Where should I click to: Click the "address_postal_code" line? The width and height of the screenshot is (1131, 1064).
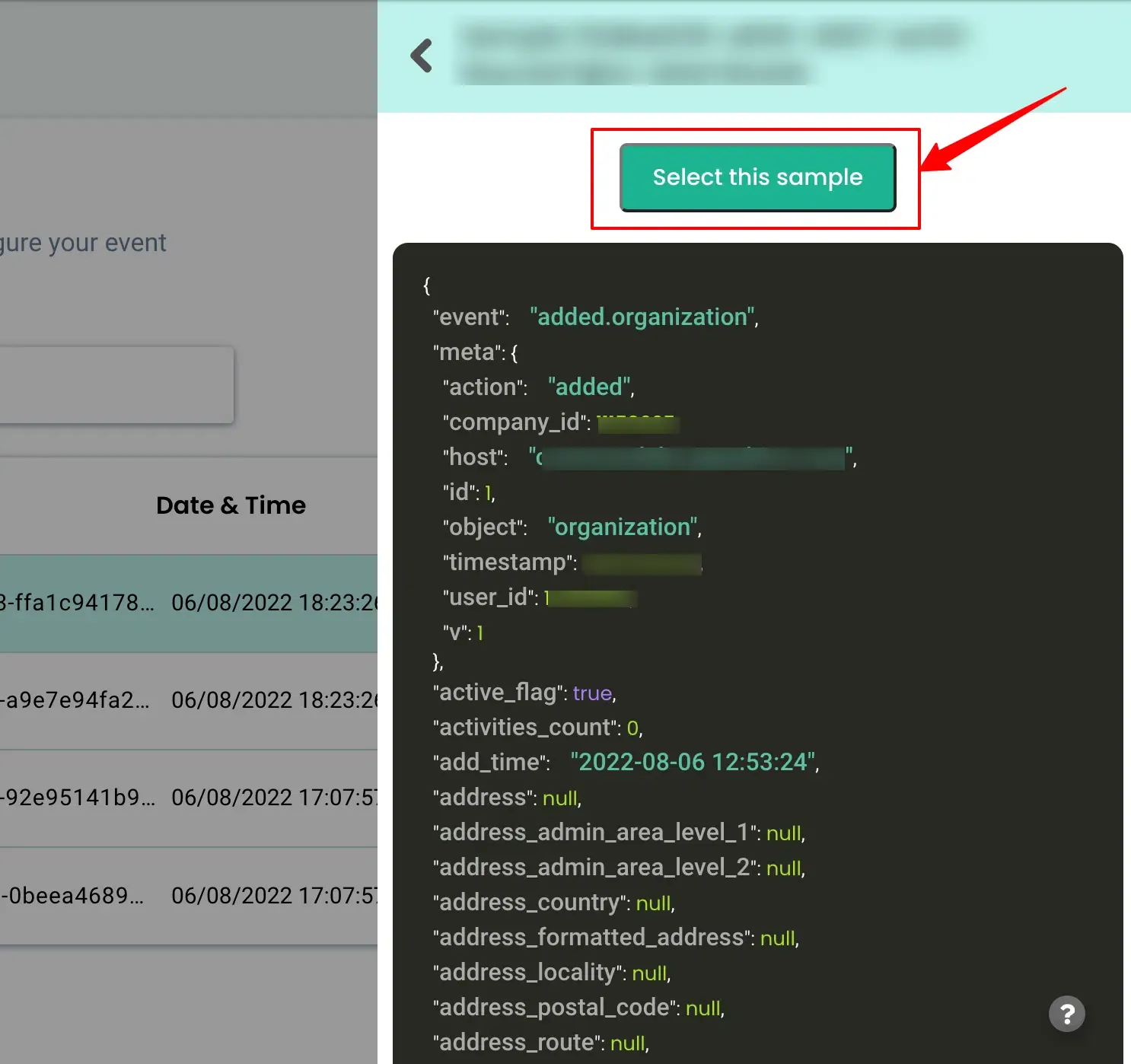point(578,1008)
